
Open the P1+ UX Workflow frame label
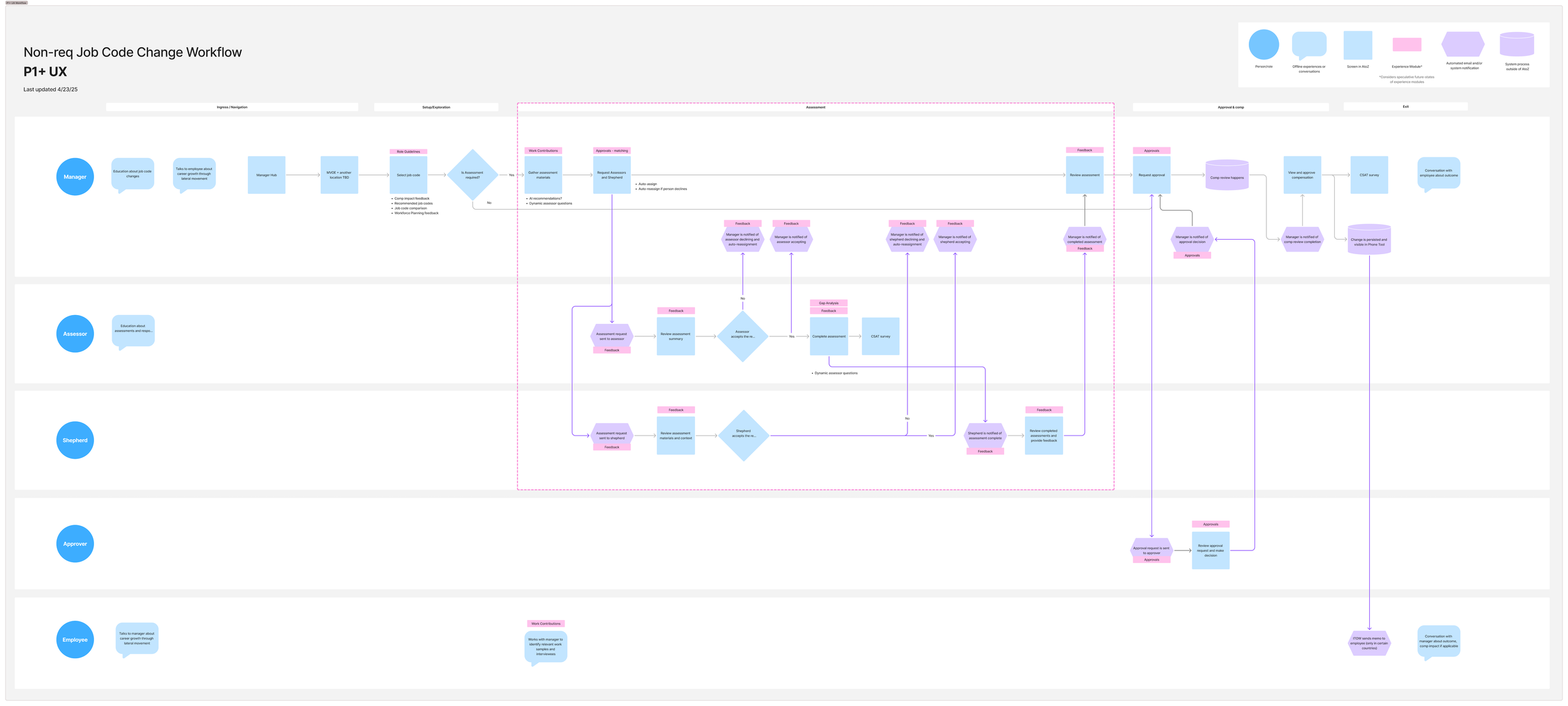coord(16,3)
